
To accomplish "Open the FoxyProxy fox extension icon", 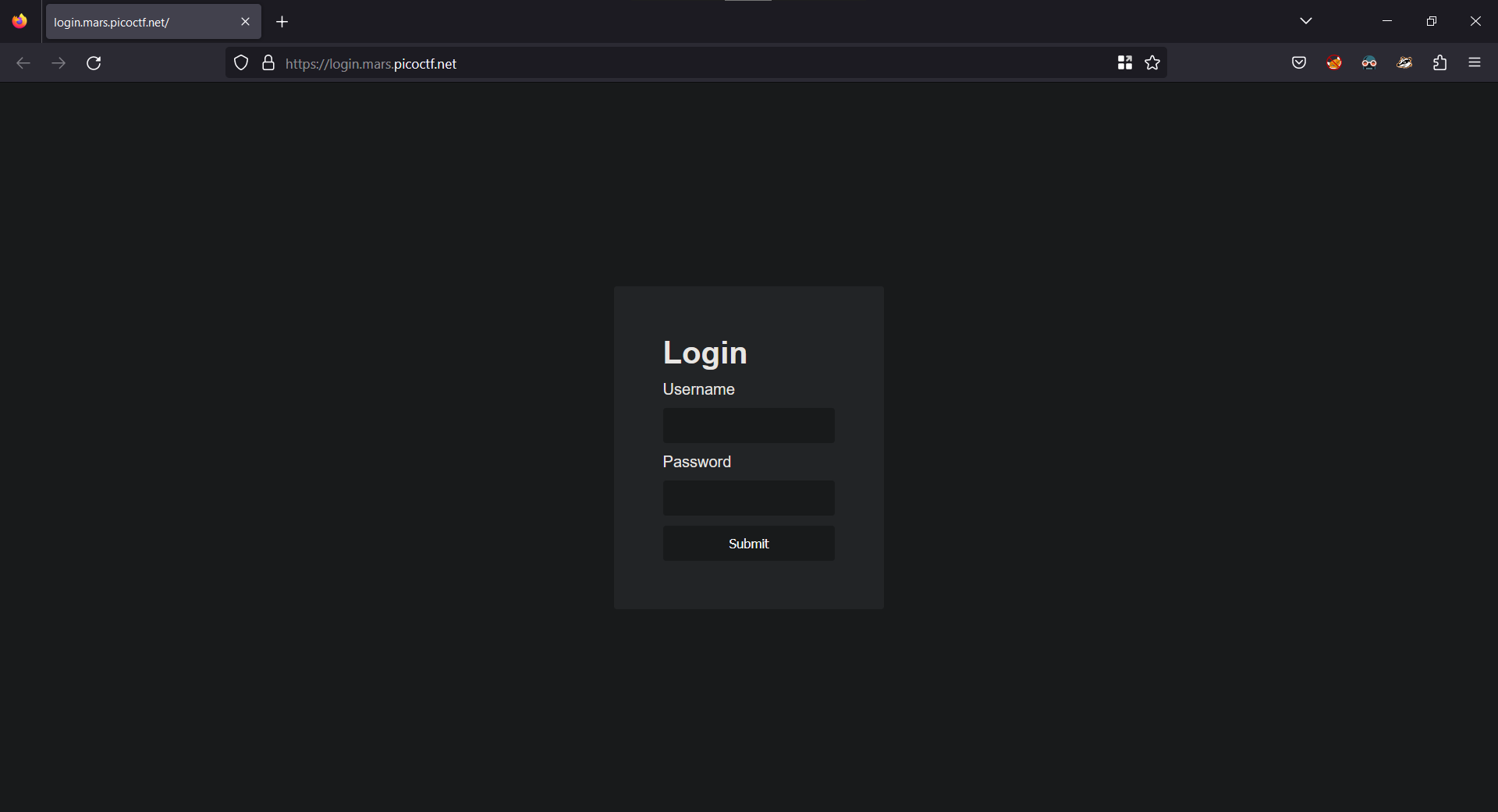I will click(x=1334, y=63).
